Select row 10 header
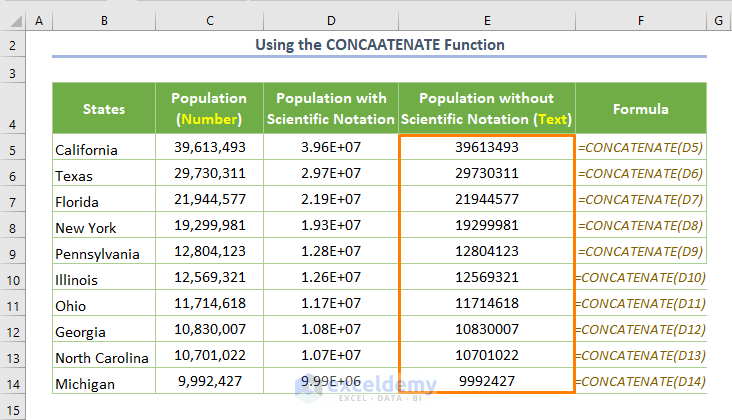Viewport: 732px width, 420px height. tap(11, 279)
